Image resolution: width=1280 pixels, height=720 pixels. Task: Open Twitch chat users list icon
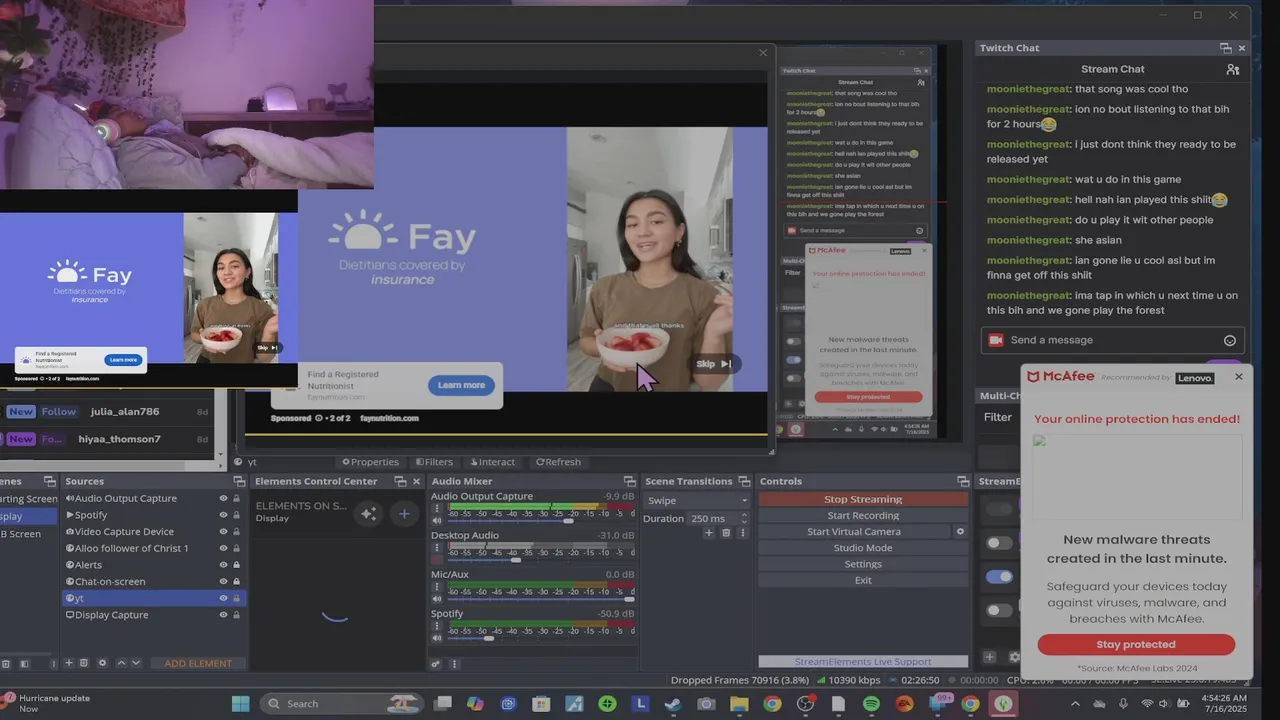pyautogui.click(x=1233, y=69)
